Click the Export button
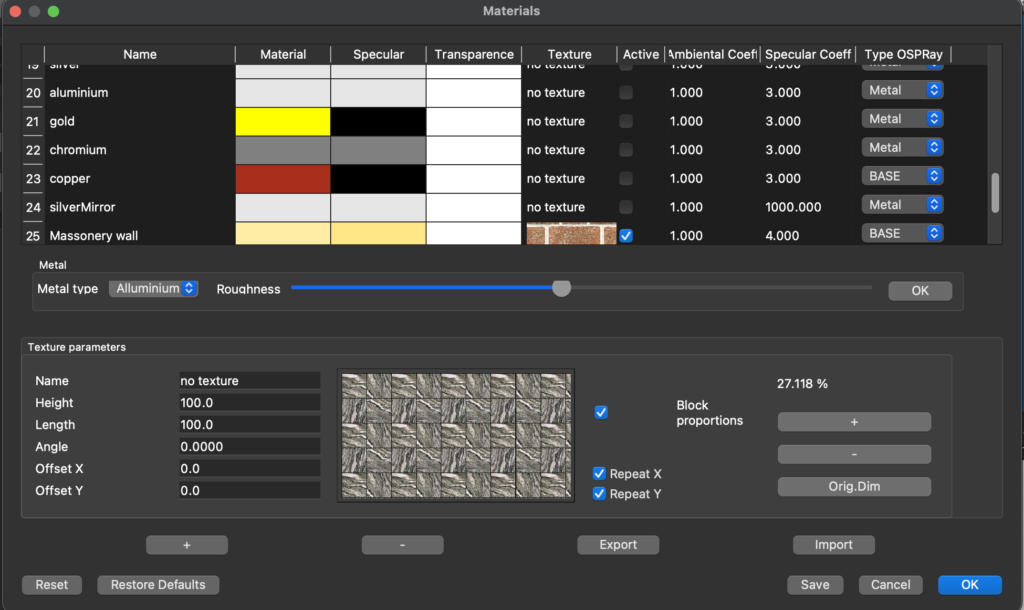 pyautogui.click(x=618, y=545)
